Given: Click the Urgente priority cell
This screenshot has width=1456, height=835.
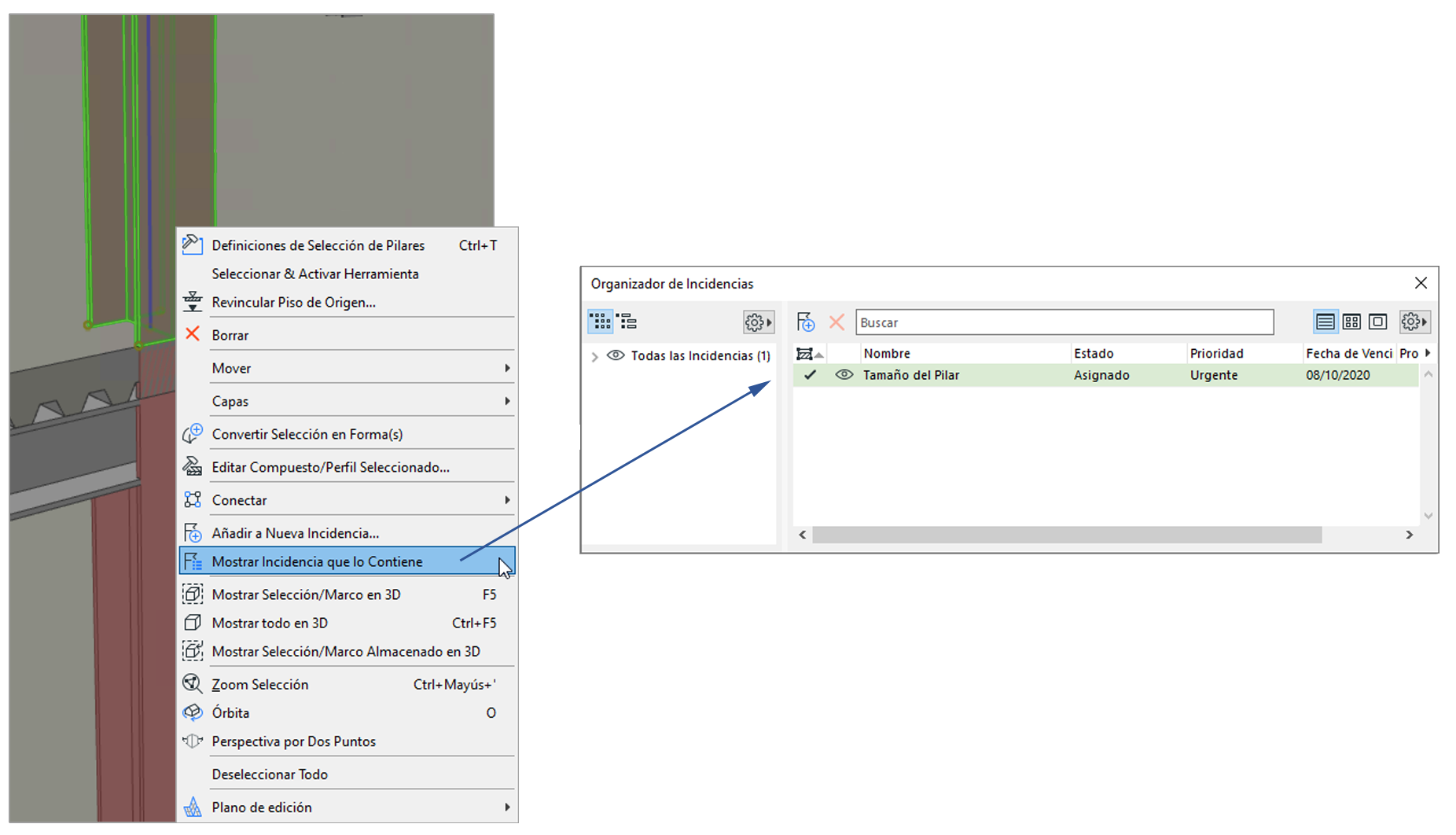Looking at the screenshot, I should coord(1214,375).
